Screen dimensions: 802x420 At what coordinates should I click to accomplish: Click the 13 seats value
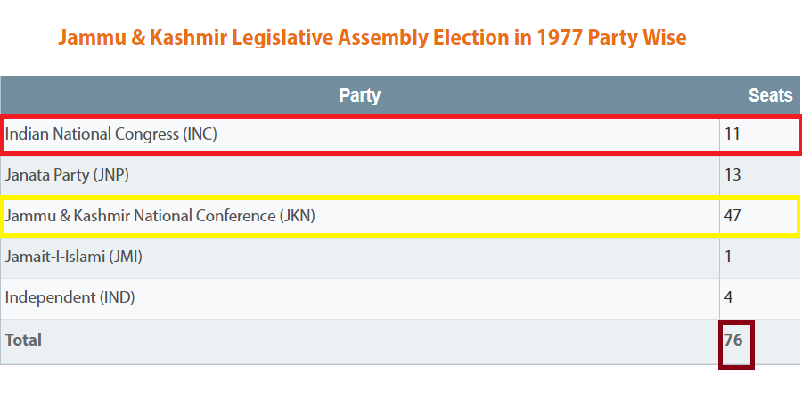pyautogui.click(x=733, y=175)
